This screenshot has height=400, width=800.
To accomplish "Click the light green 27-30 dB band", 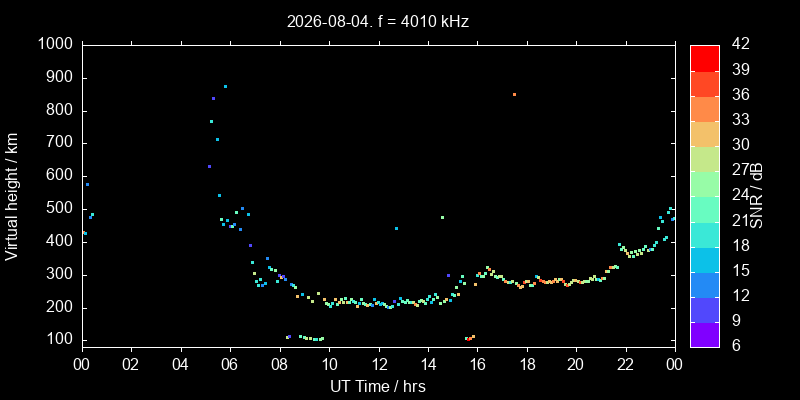I will click(705, 159).
